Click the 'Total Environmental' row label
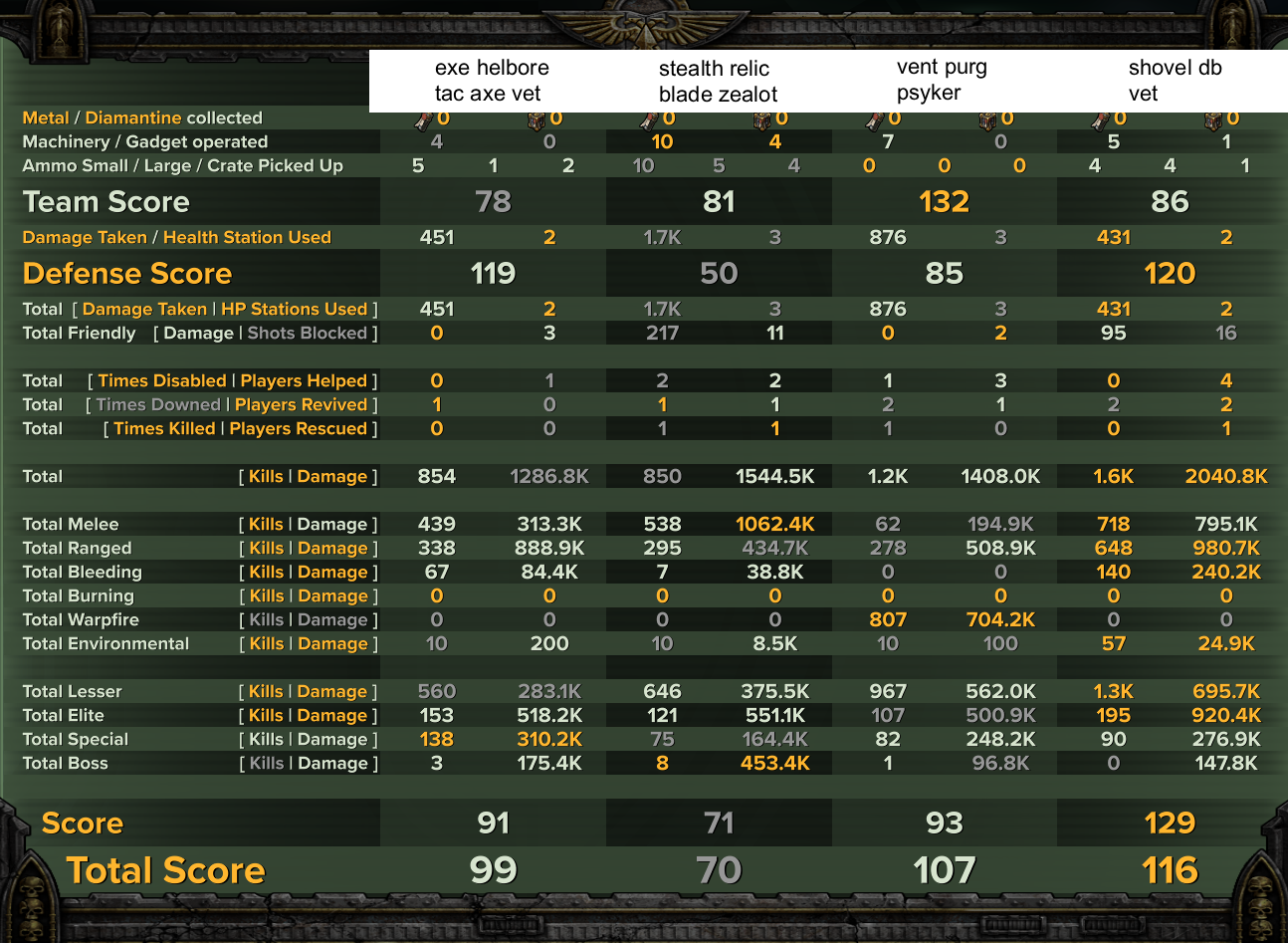The image size is (1288, 943). click(106, 643)
